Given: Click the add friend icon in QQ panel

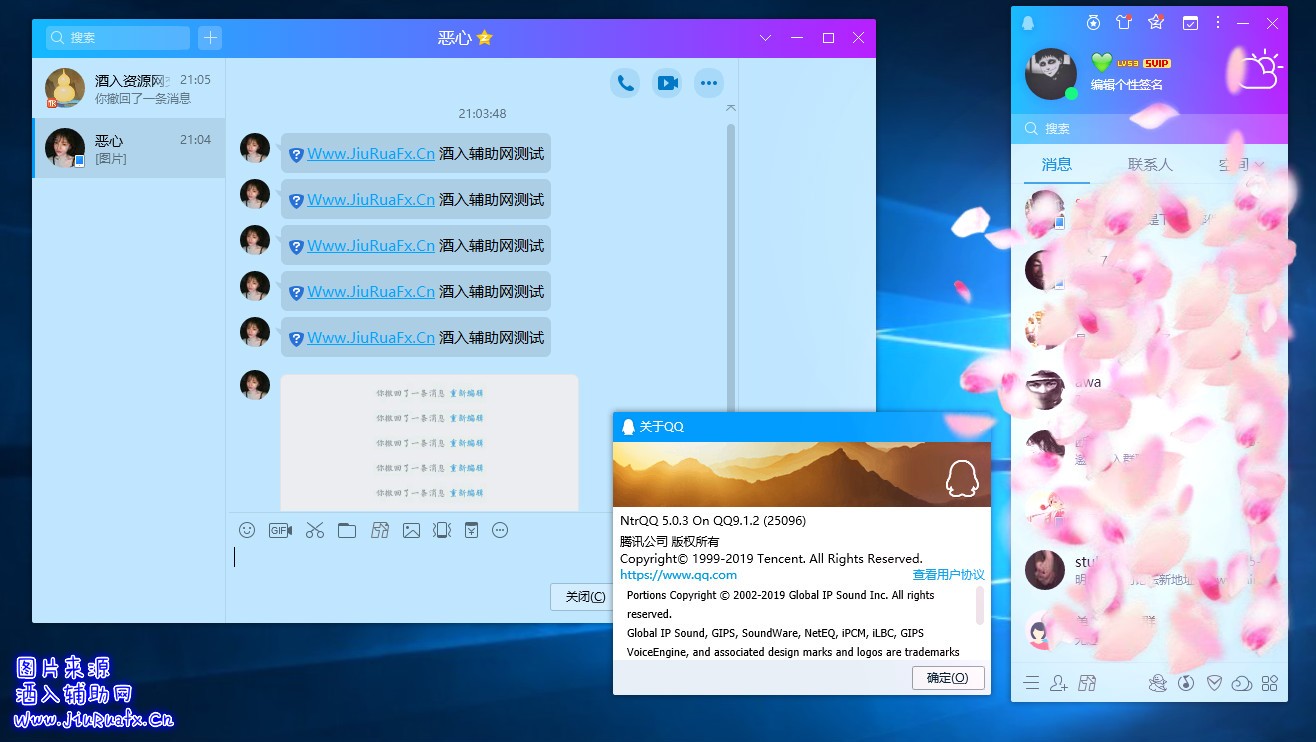Looking at the screenshot, I should pyautogui.click(x=1060, y=683).
